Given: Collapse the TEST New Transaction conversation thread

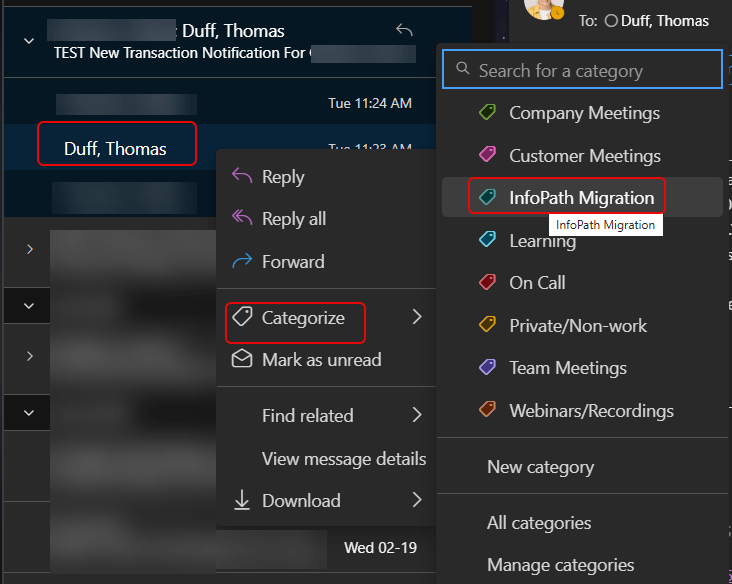Looking at the screenshot, I should coord(29,41).
